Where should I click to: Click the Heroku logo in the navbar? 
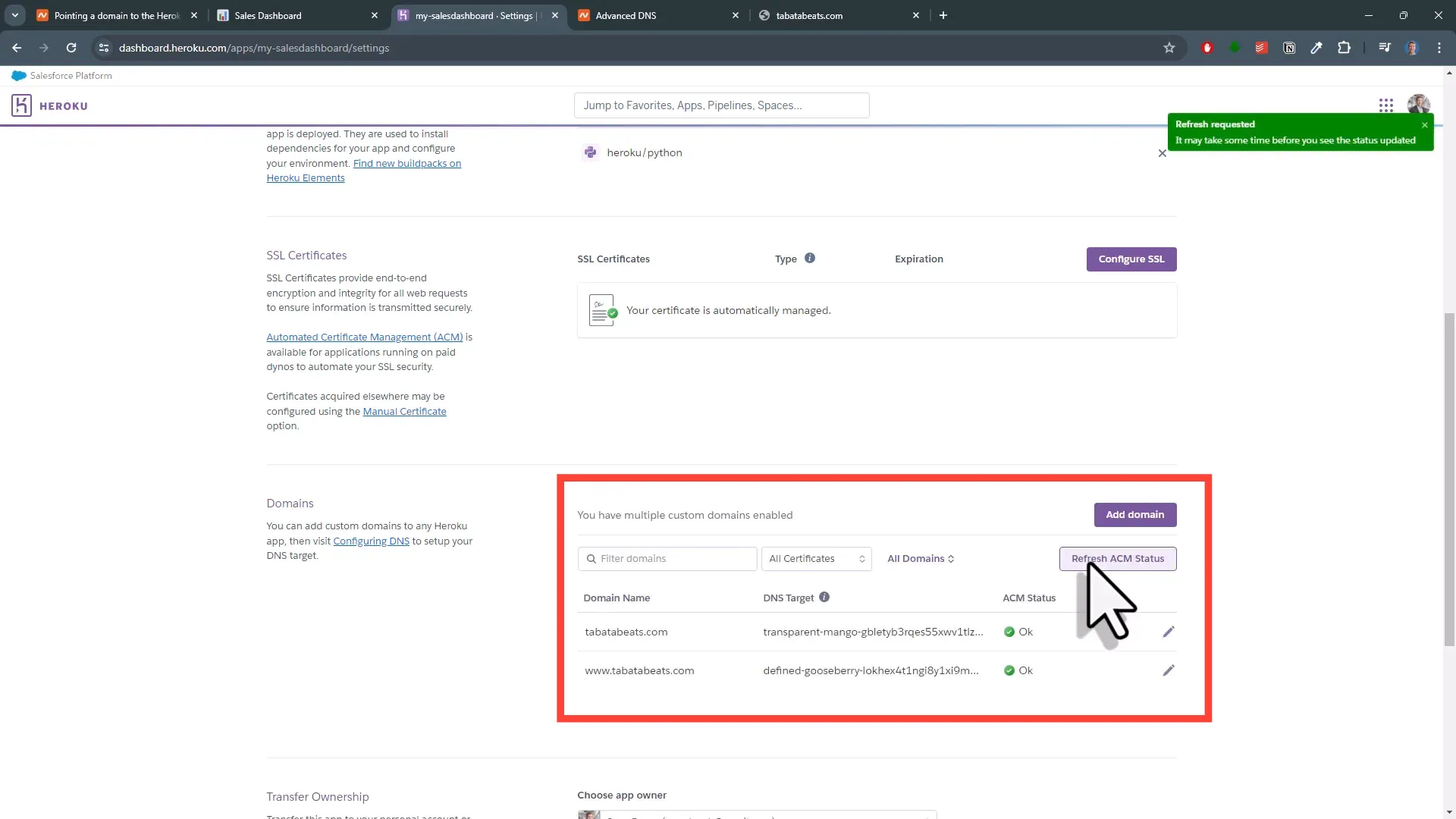coord(21,105)
